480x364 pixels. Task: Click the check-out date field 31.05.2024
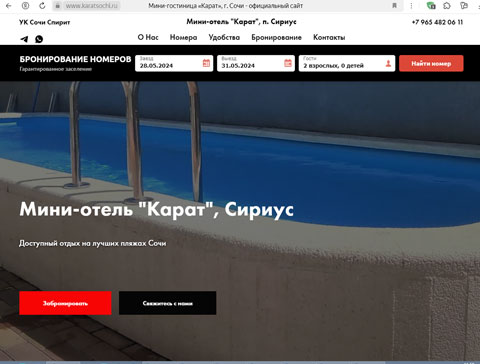pyautogui.click(x=256, y=63)
